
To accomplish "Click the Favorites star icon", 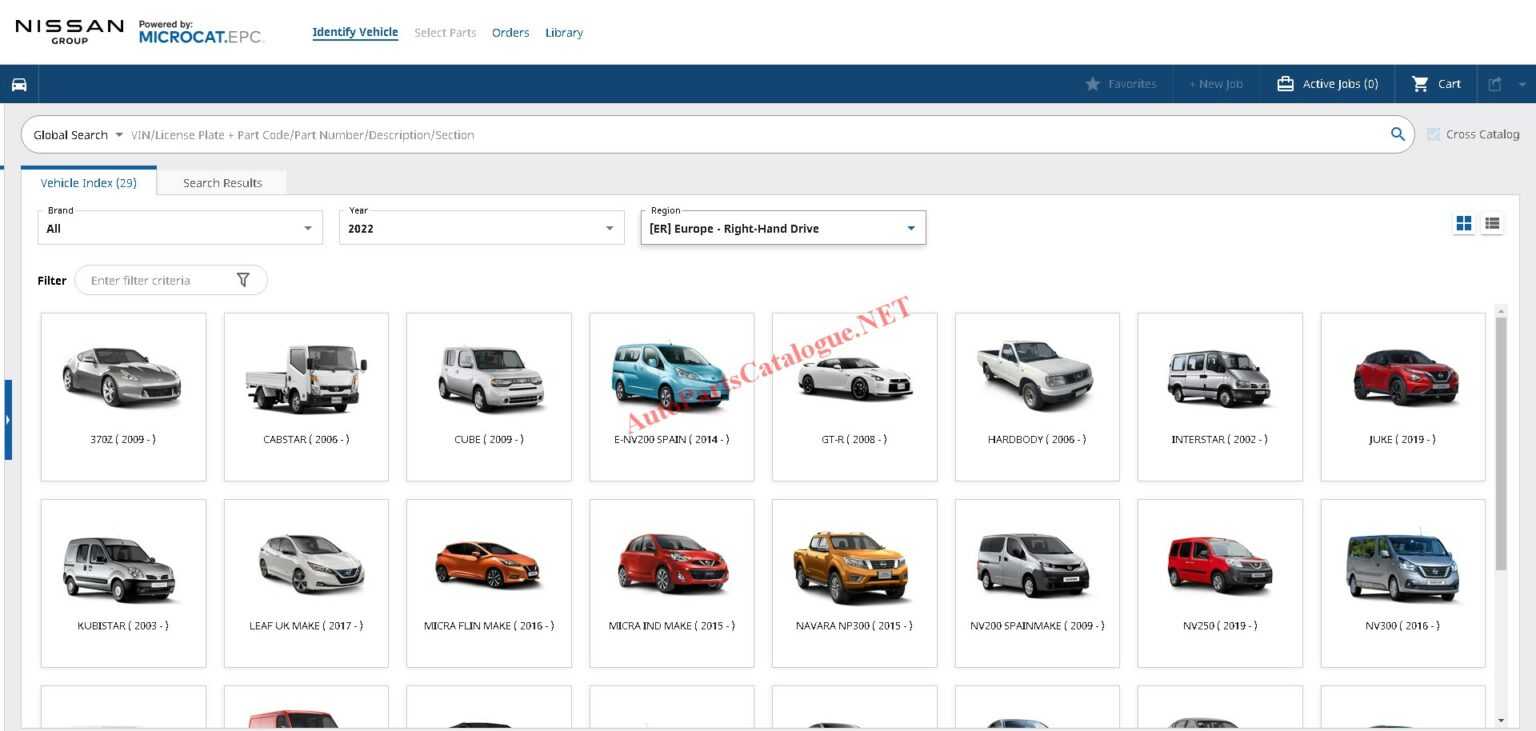I will click(1093, 84).
